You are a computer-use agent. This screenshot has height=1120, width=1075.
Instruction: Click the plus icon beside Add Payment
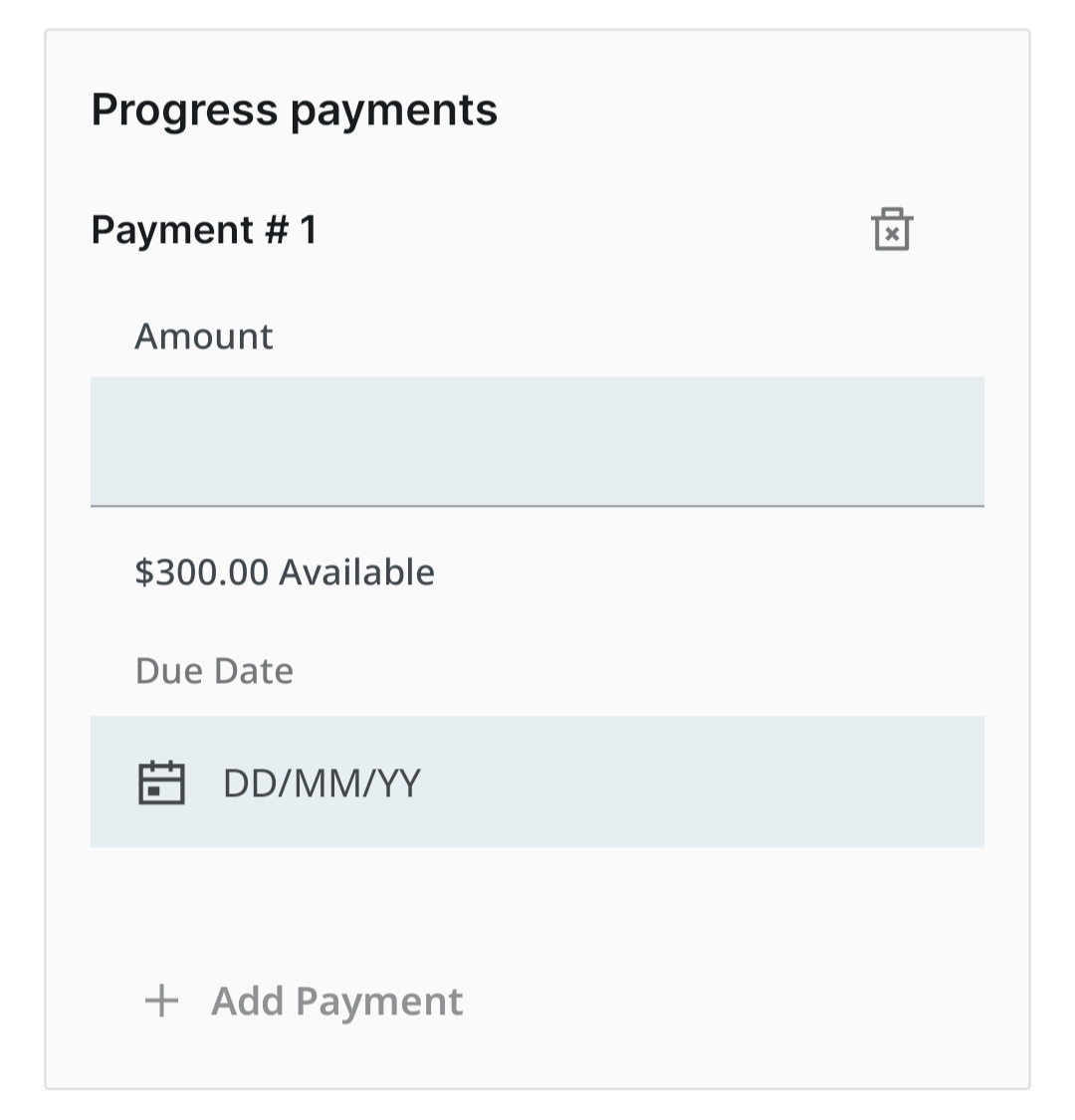point(161,1001)
